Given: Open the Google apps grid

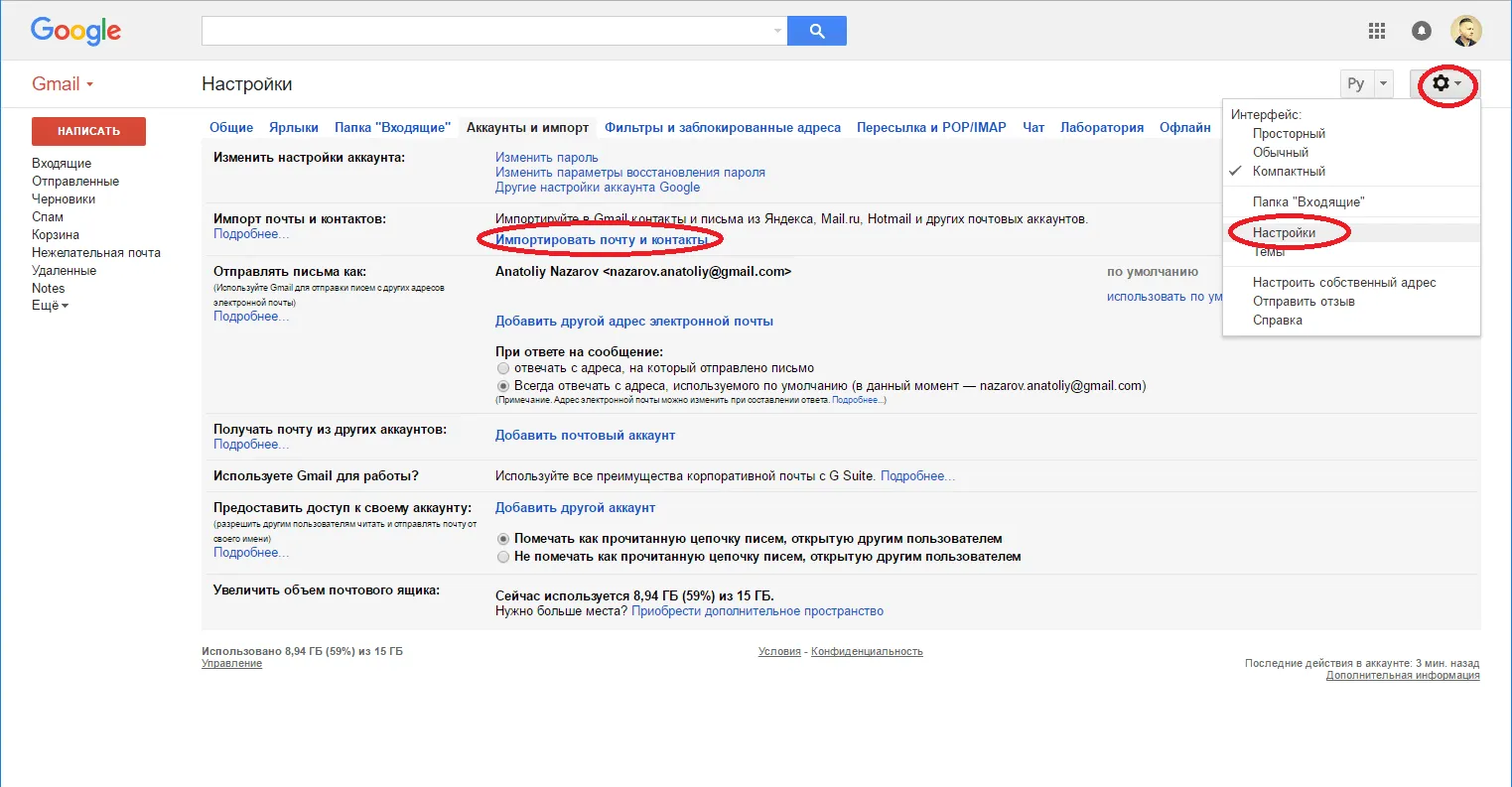Looking at the screenshot, I should [1377, 31].
